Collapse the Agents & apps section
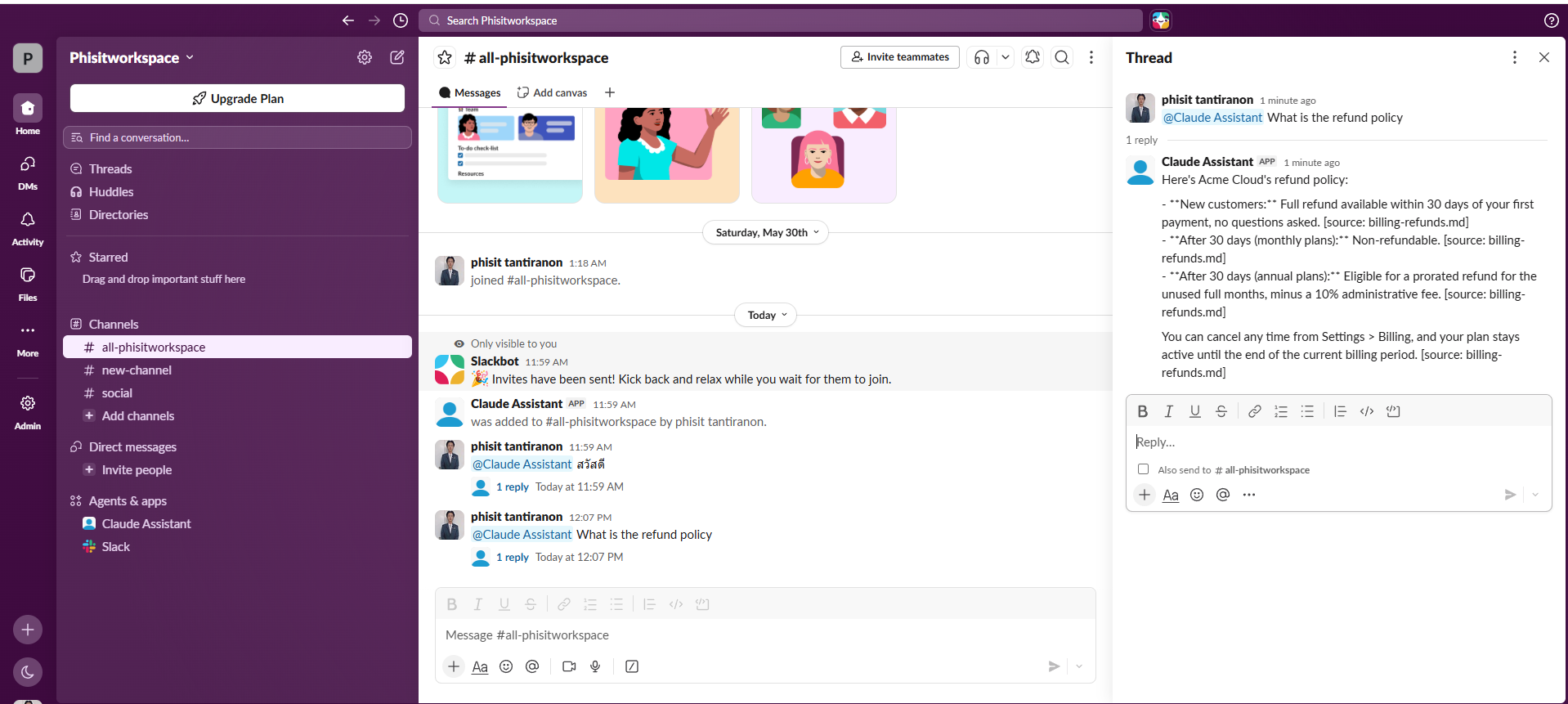The height and width of the screenshot is (704, 1568). click(128, 500)
